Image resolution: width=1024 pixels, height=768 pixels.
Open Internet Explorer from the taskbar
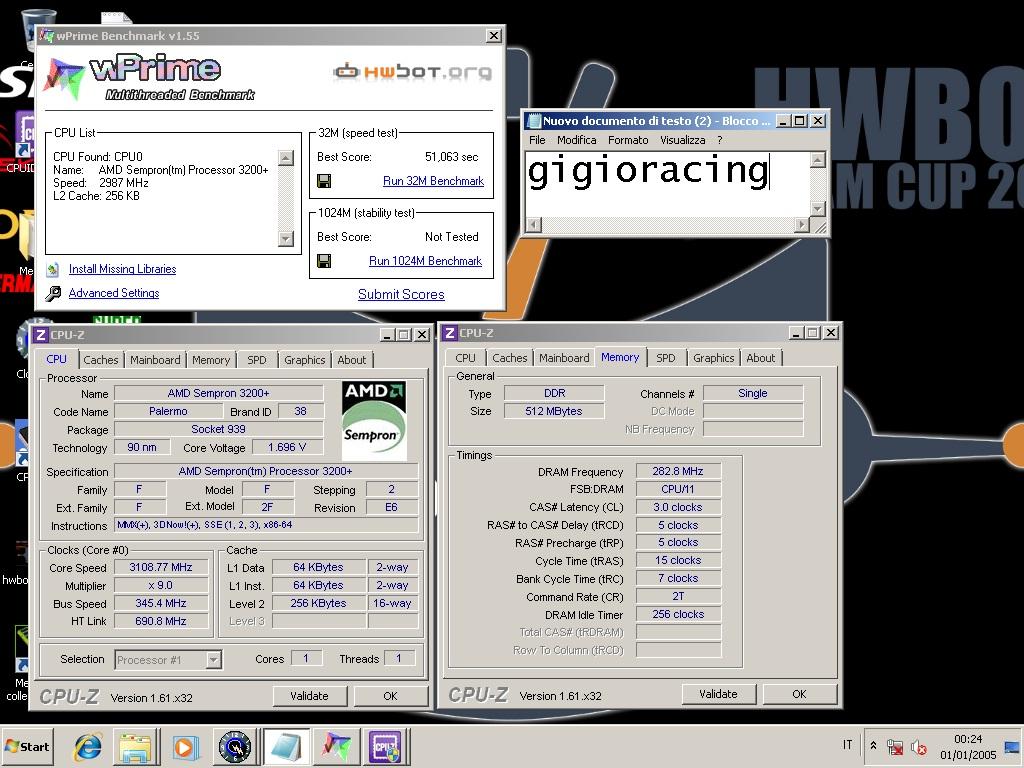click(87, 746)
